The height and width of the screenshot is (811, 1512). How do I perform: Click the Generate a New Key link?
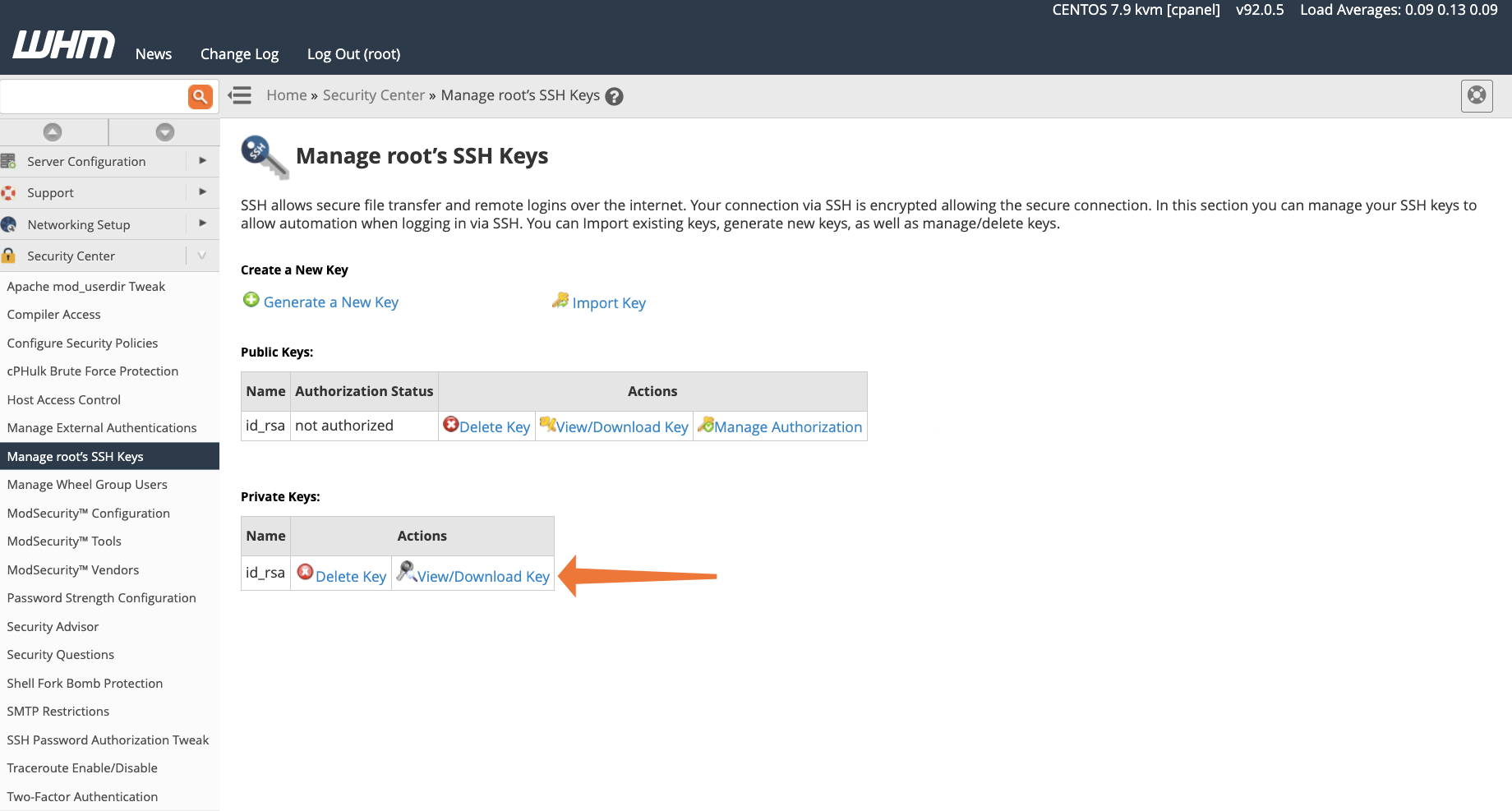(330, 302)
